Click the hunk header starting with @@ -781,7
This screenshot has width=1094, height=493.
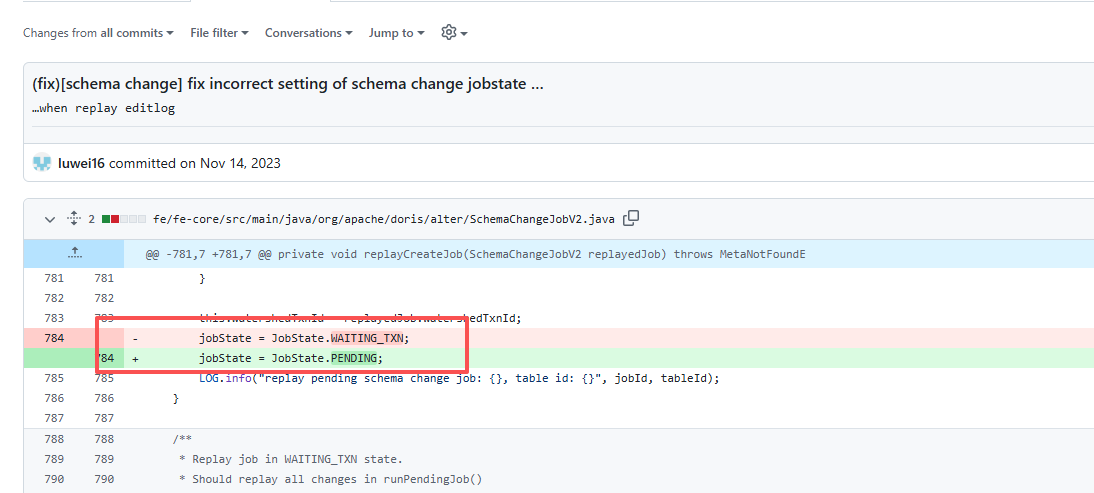click(x=475, y=254)
